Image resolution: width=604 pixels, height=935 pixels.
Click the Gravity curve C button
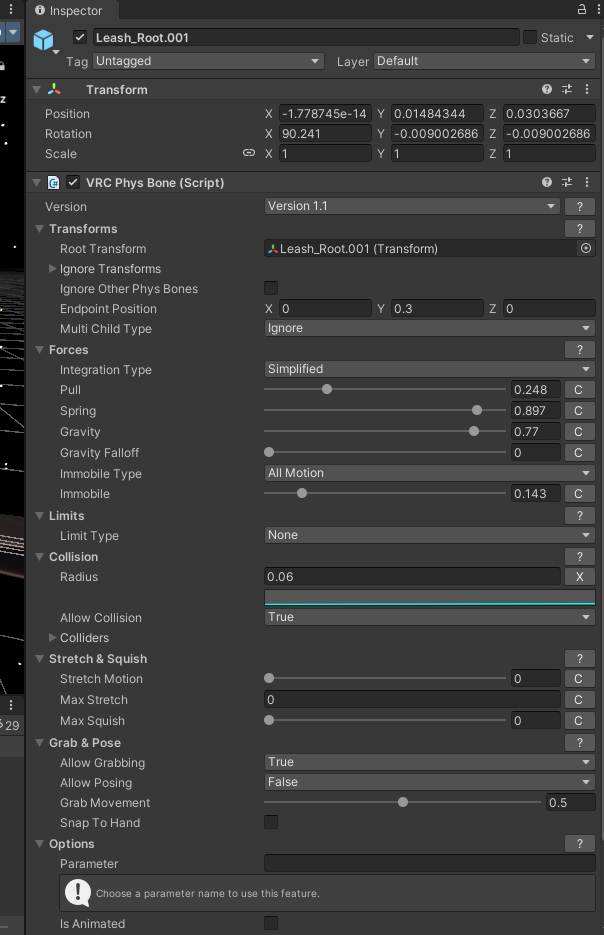click(x=578, y=431)
